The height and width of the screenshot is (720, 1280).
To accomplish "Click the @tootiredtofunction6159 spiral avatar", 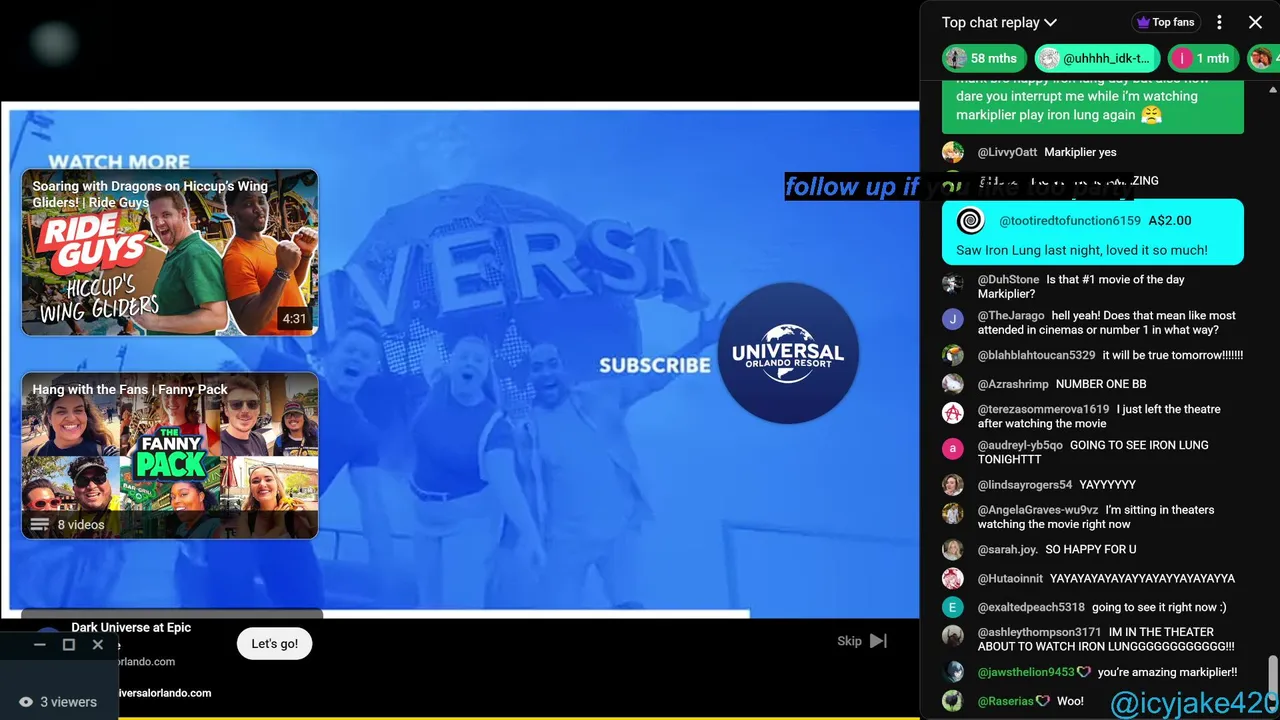I will 970,221.
